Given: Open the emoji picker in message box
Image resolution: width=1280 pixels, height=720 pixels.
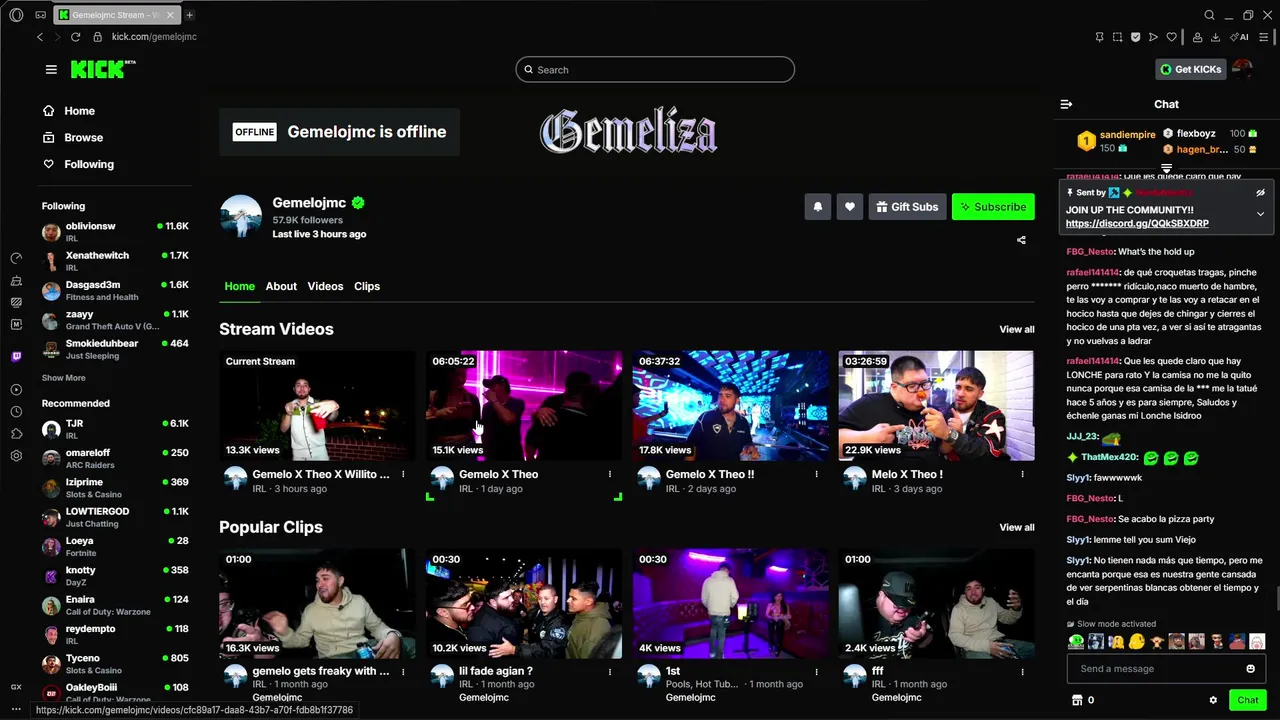Looking at the screenshot, I should (1250, 669).
